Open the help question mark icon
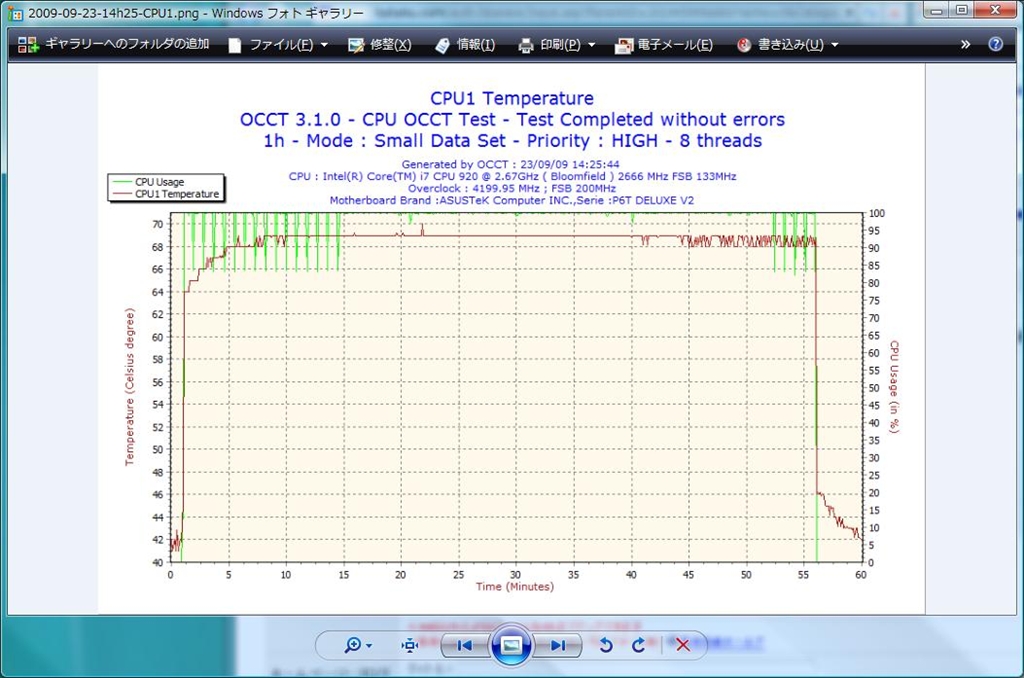 coord(995,44)
